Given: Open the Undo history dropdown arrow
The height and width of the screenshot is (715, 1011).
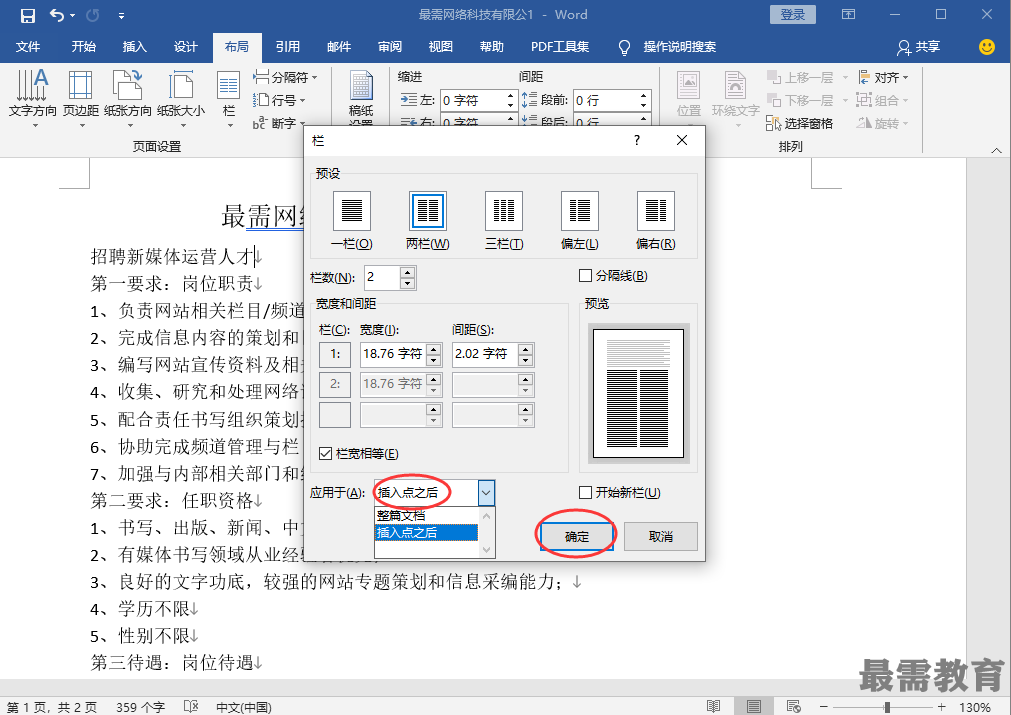Looking at the screenshot, I should coord(72,15).
